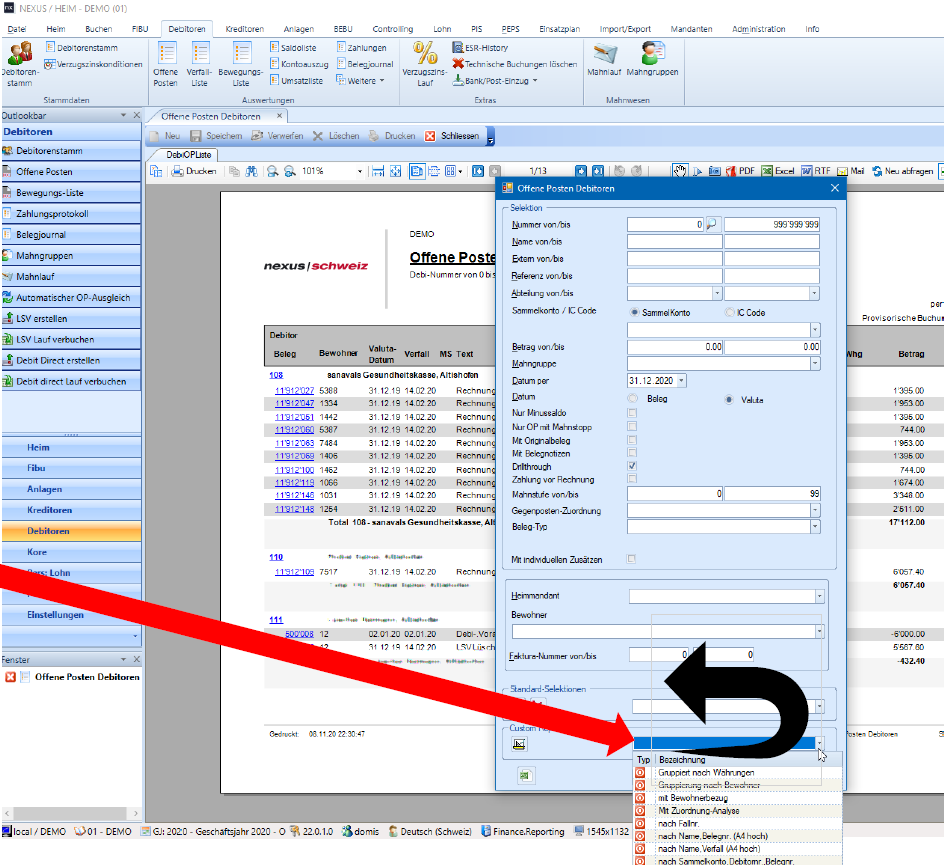Click the Custom Report designer icon button
Viewport: 945px width, 865px height.
tap(519, 744)
